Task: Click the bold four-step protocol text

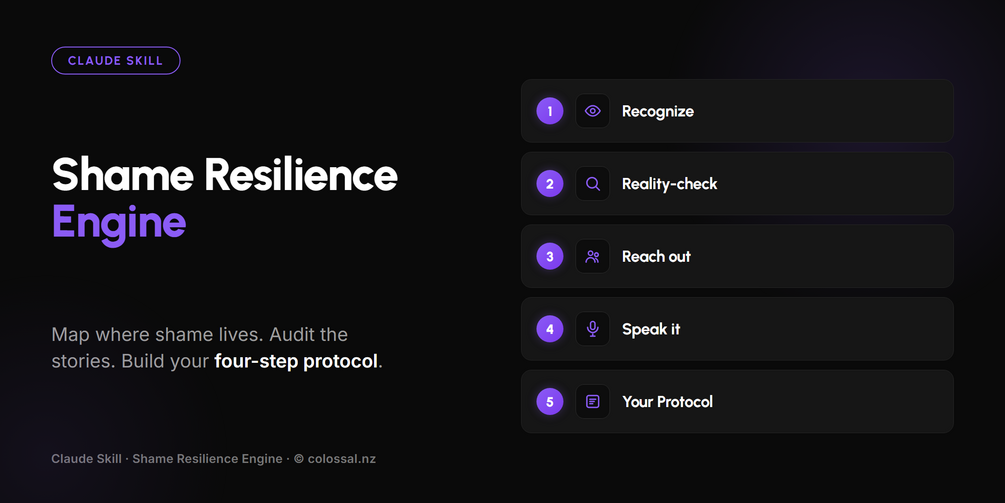Action: click(x=296, y=361)
